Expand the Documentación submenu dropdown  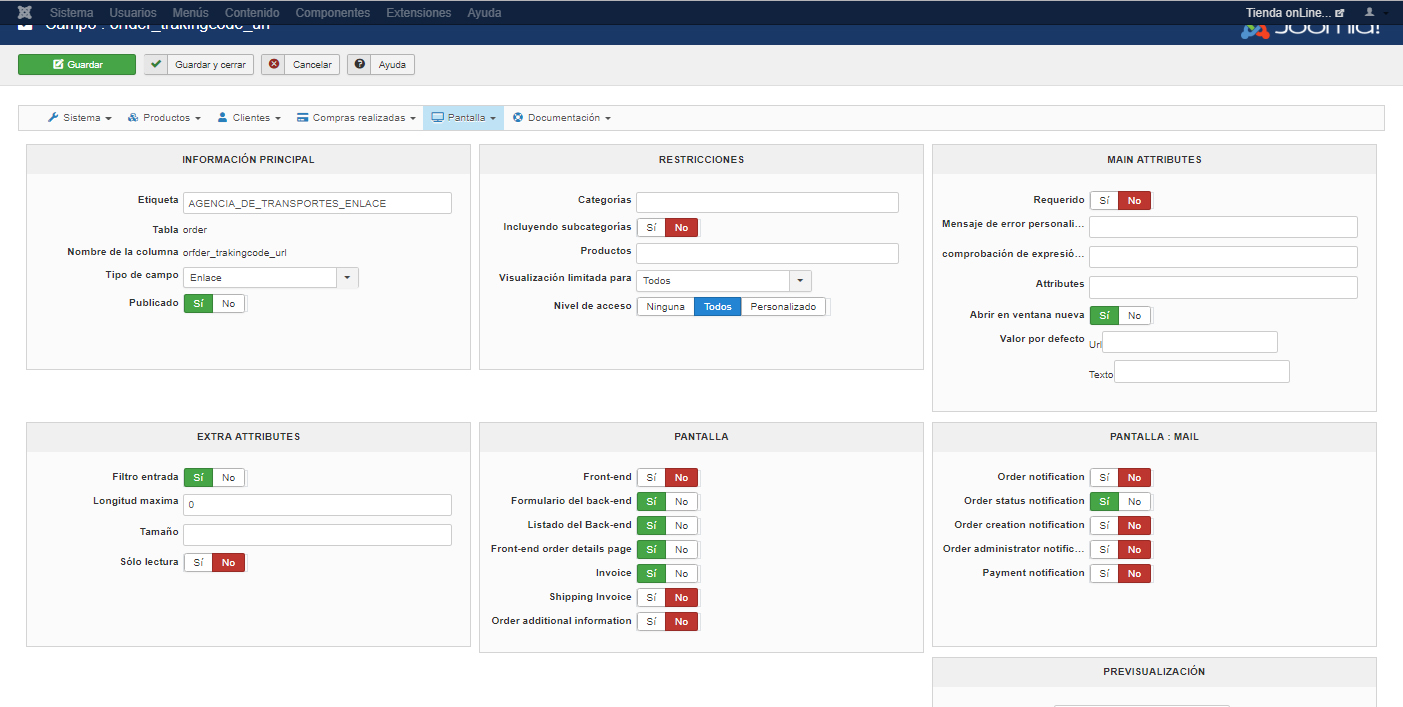coord(561,118)
